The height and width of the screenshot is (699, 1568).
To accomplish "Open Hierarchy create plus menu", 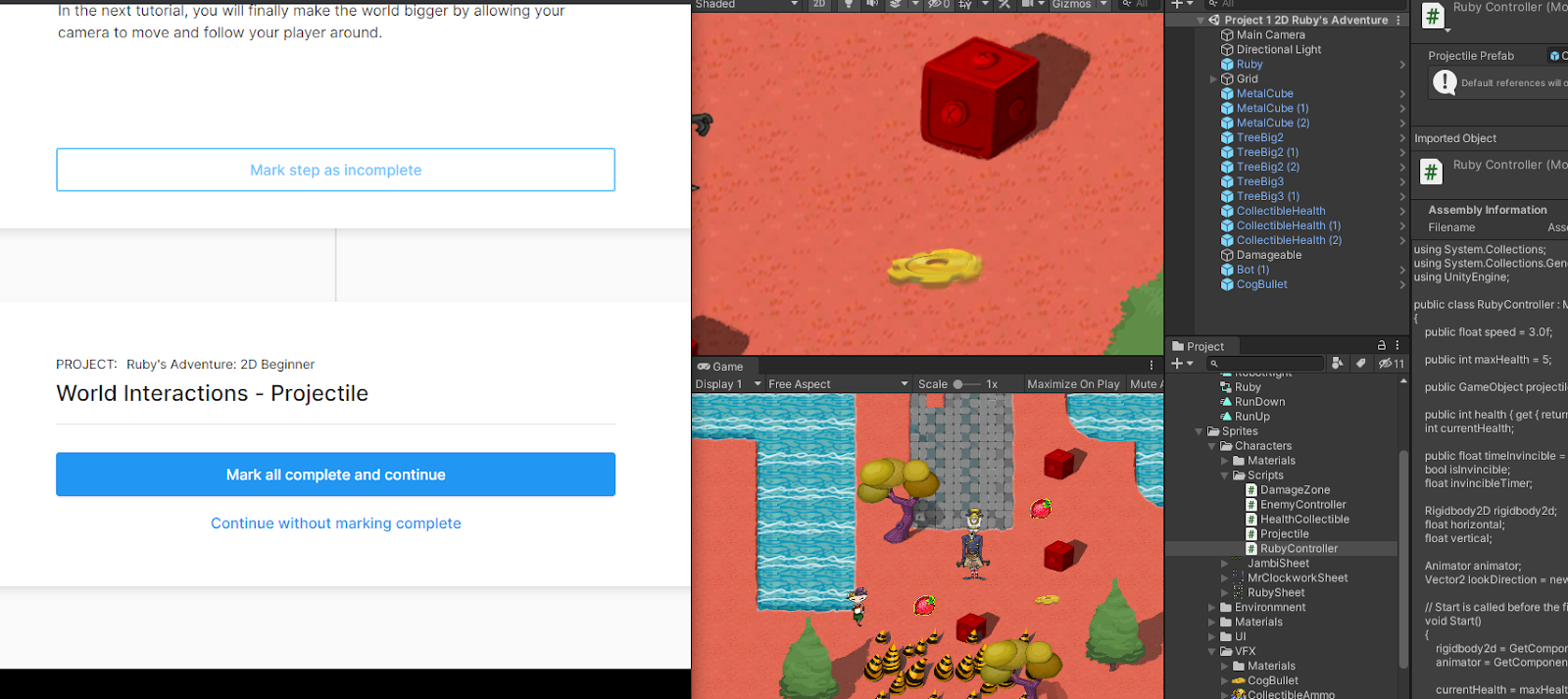I will 1182,4.
